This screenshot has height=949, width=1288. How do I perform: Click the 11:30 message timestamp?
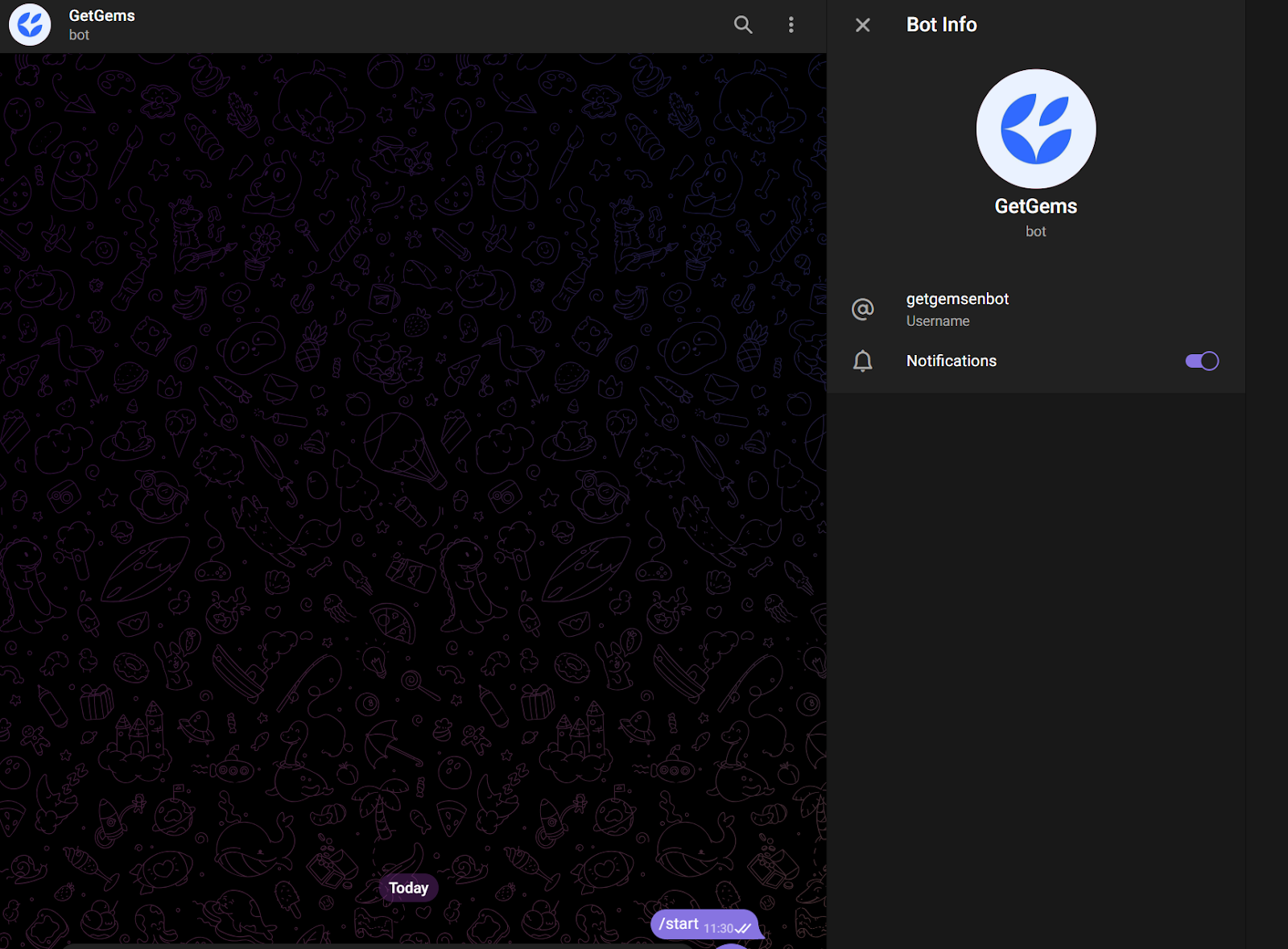click(x=718, y=929)
